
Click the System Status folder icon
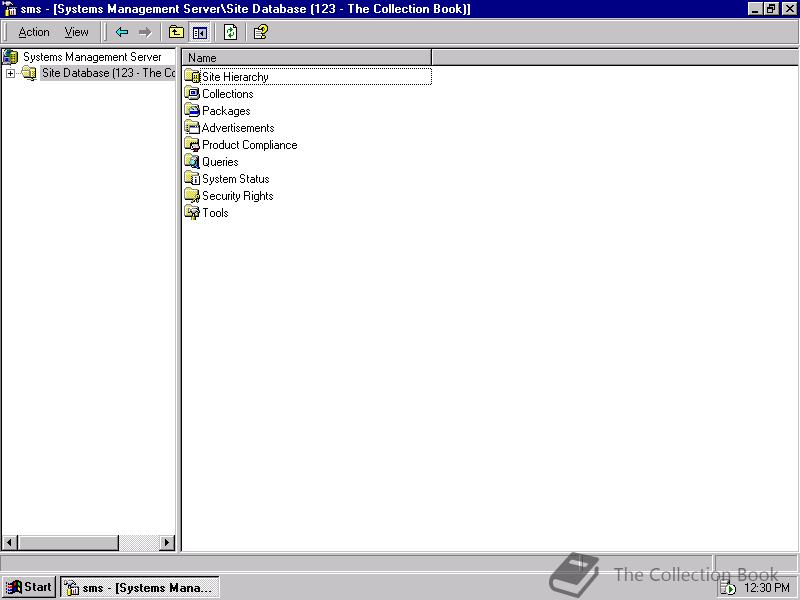coord(192,178)
